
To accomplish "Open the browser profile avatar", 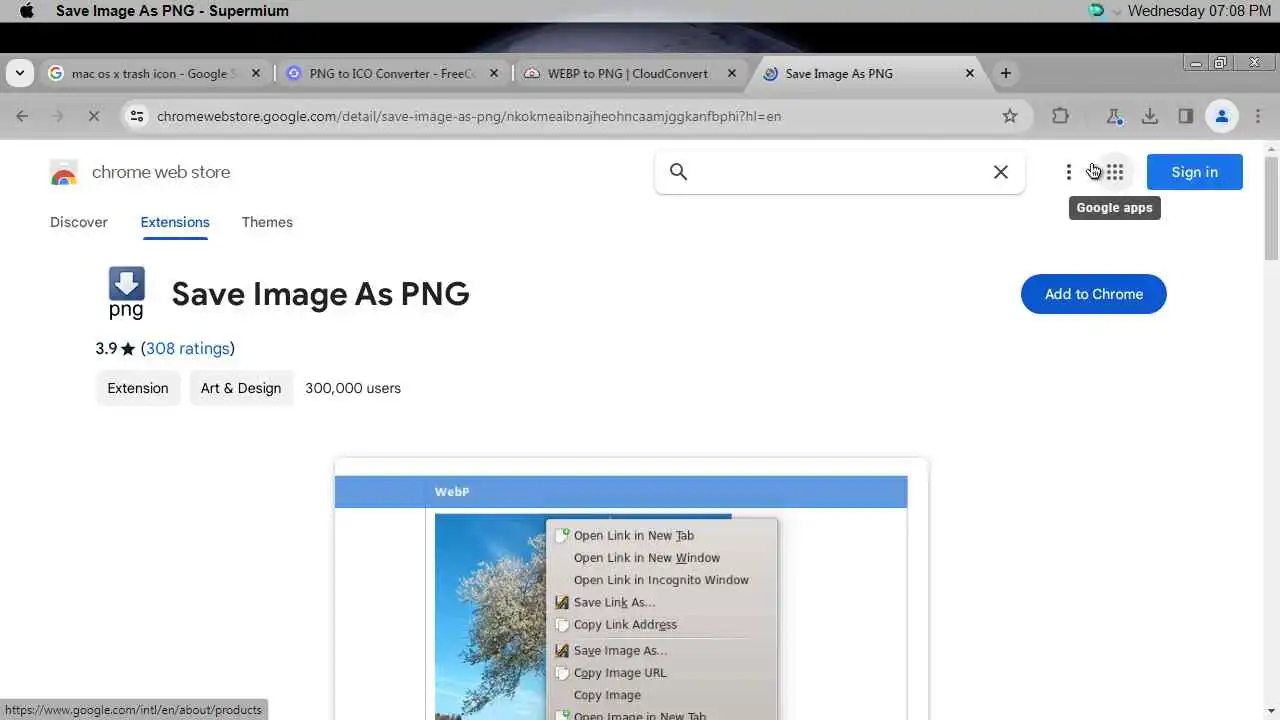I will point(1222,116).
